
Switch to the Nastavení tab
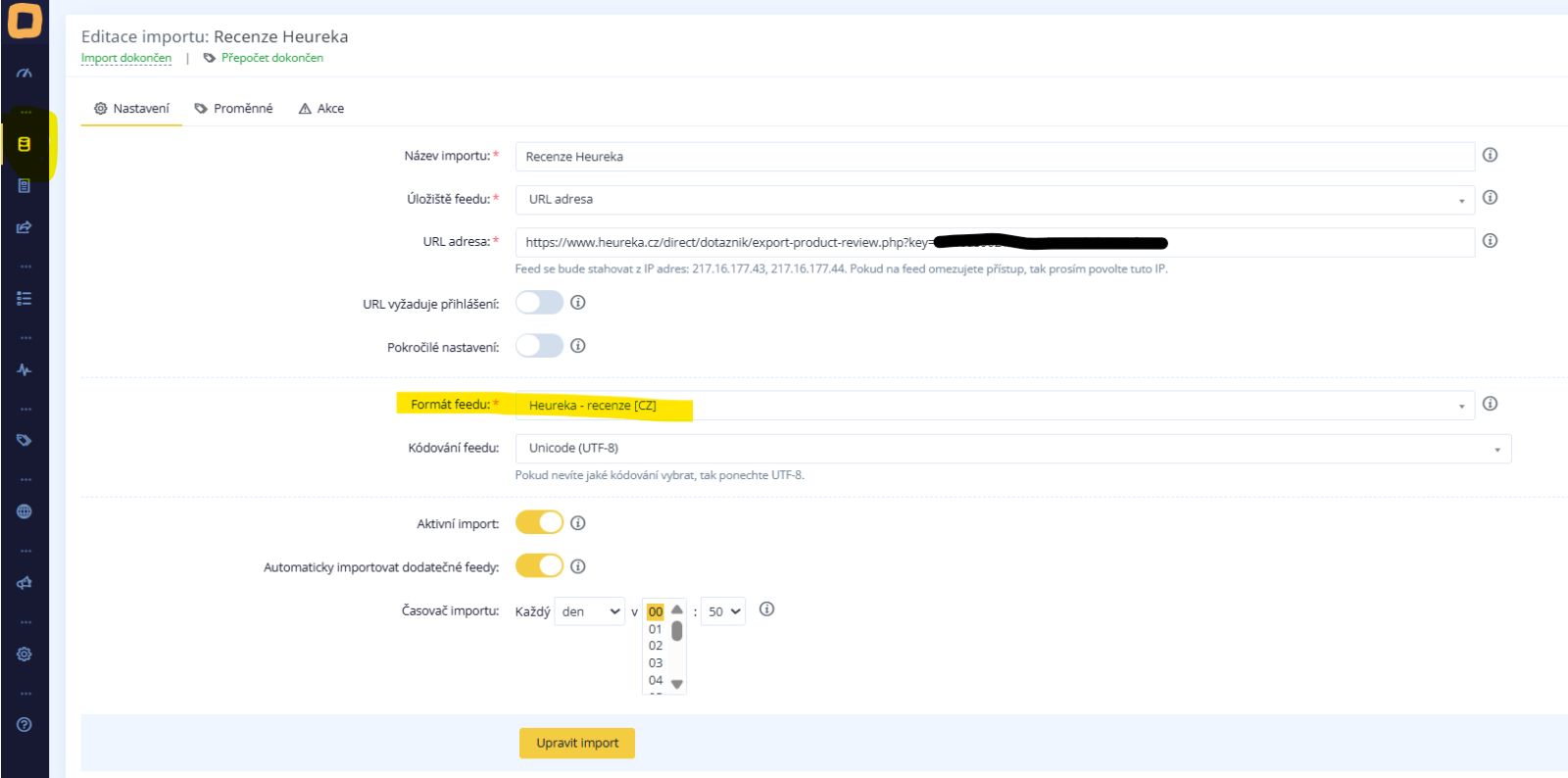(x=131, y=109)
